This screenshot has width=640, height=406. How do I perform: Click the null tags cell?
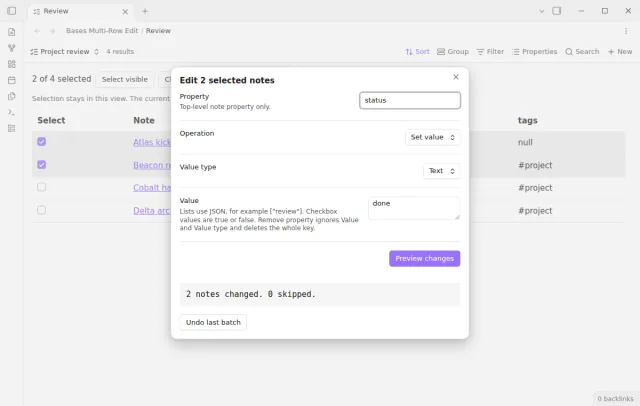[525, 142]
